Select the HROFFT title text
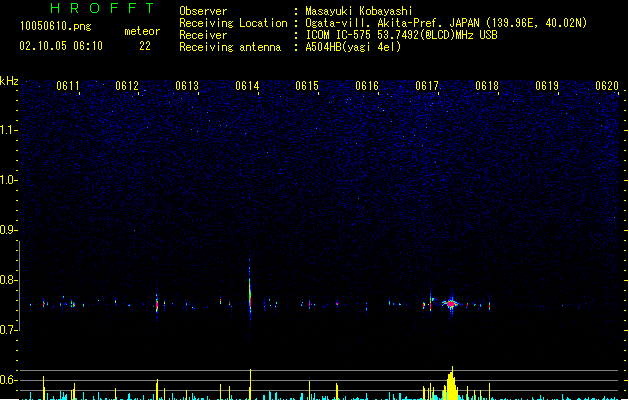 (x=102, y=8)
